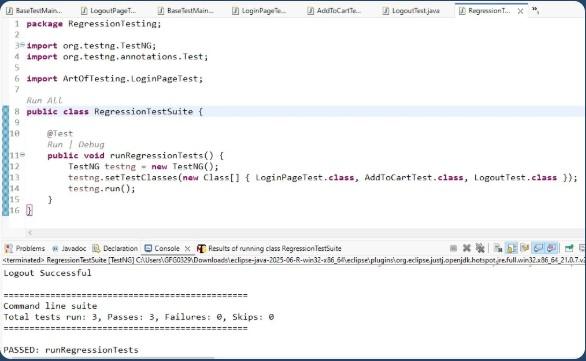Click line number 8 in the gutter

(17, 112)
